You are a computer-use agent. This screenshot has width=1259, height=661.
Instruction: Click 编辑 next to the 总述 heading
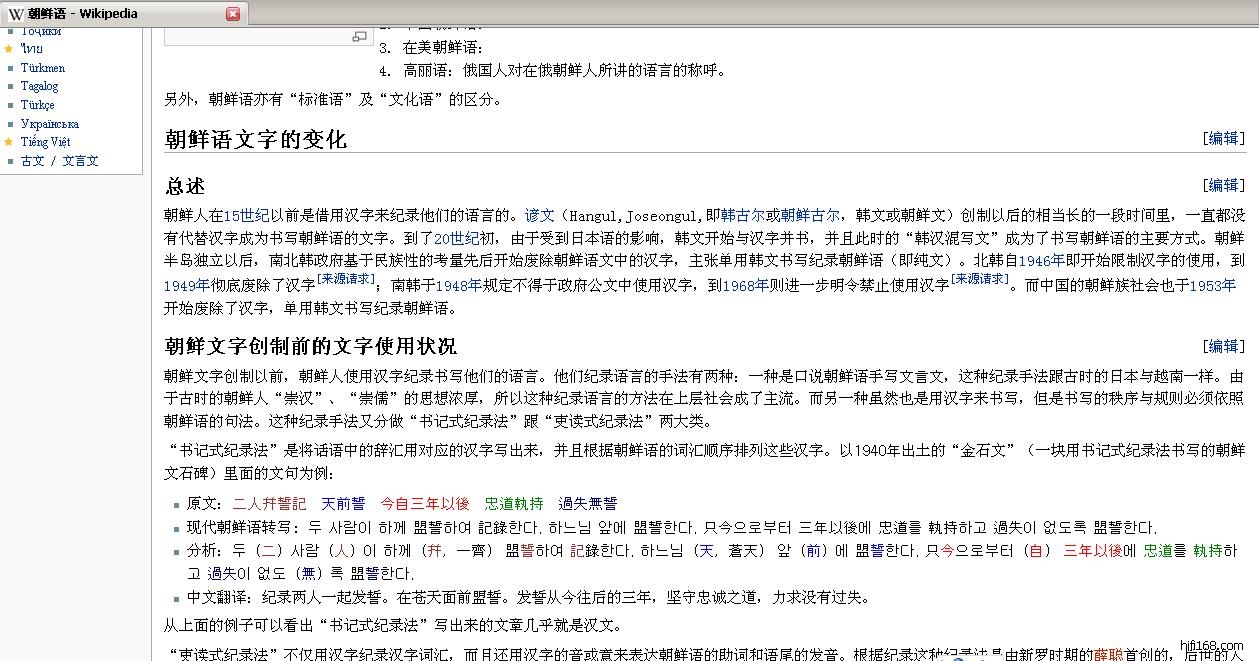pyautogui.click(x=1224, y=185)
